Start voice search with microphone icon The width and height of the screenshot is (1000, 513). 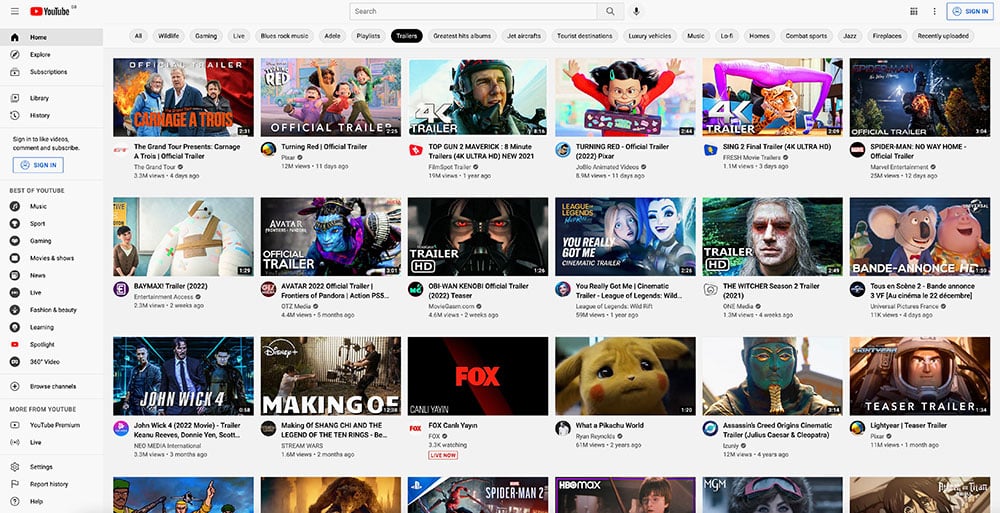click(636, 11)
